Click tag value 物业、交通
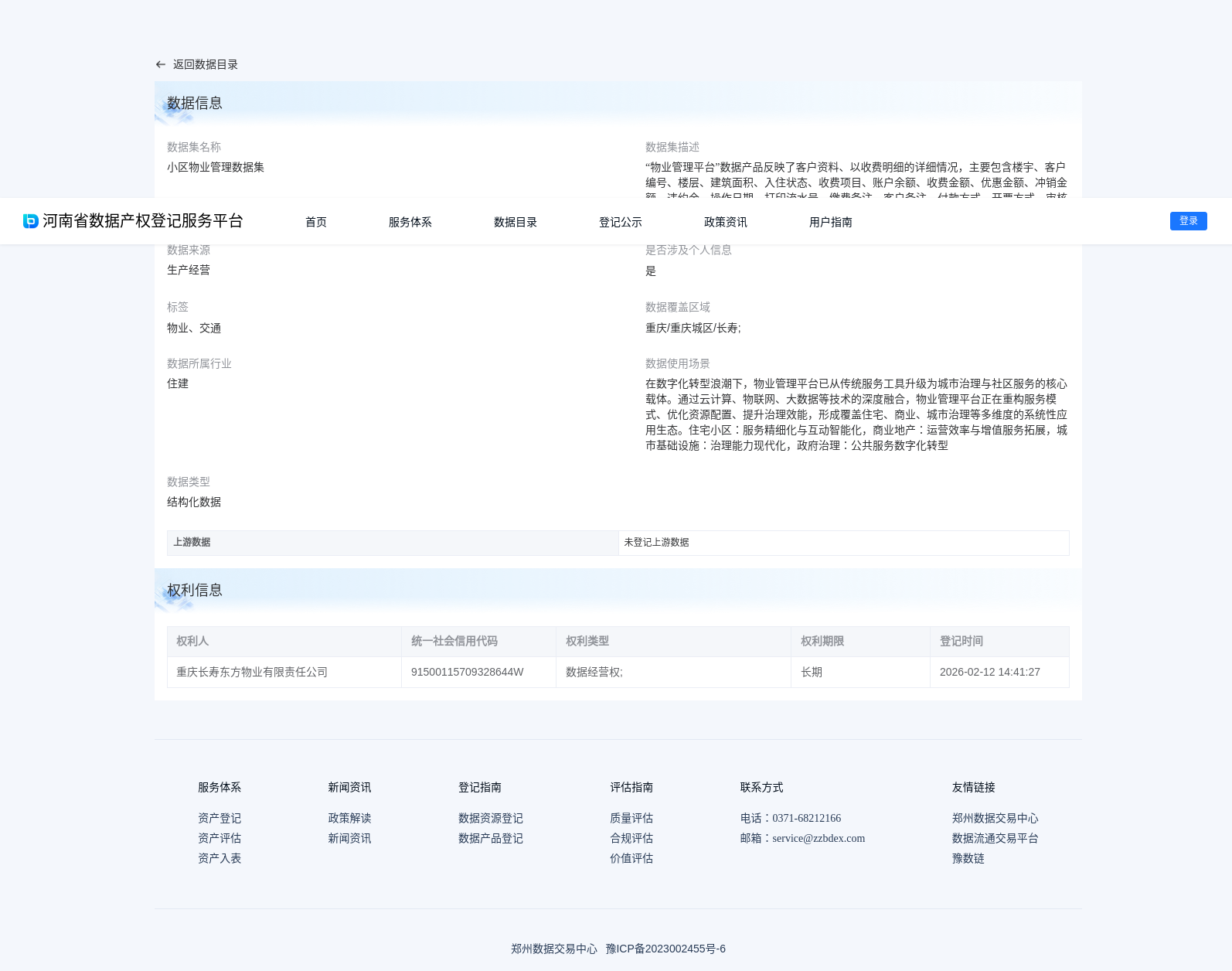1232x971 pixels. pos(194,328)
